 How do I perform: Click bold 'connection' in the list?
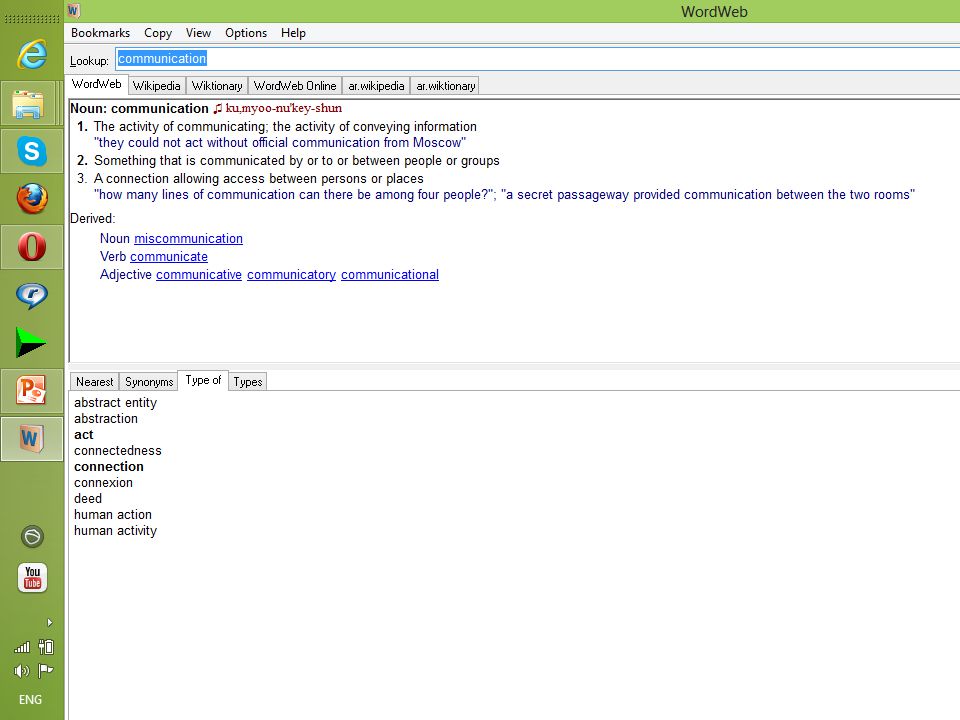pyautogui.click(x=109, y=467)
